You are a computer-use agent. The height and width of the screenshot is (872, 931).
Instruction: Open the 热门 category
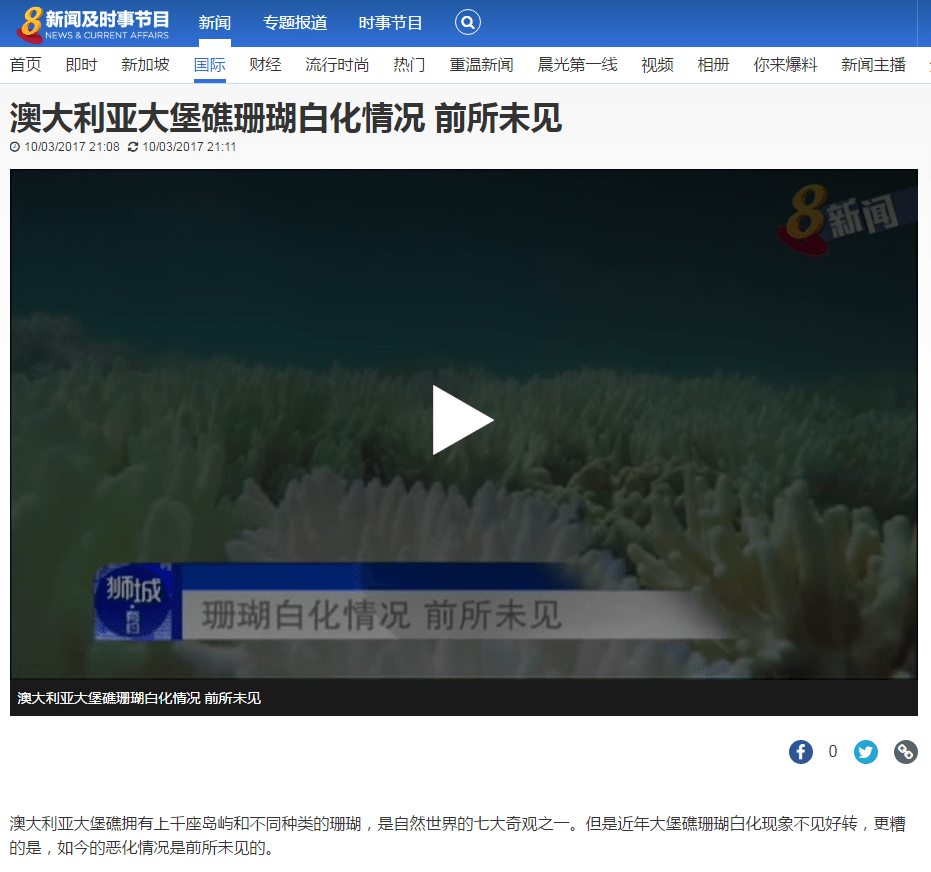[x=409, y=65]
